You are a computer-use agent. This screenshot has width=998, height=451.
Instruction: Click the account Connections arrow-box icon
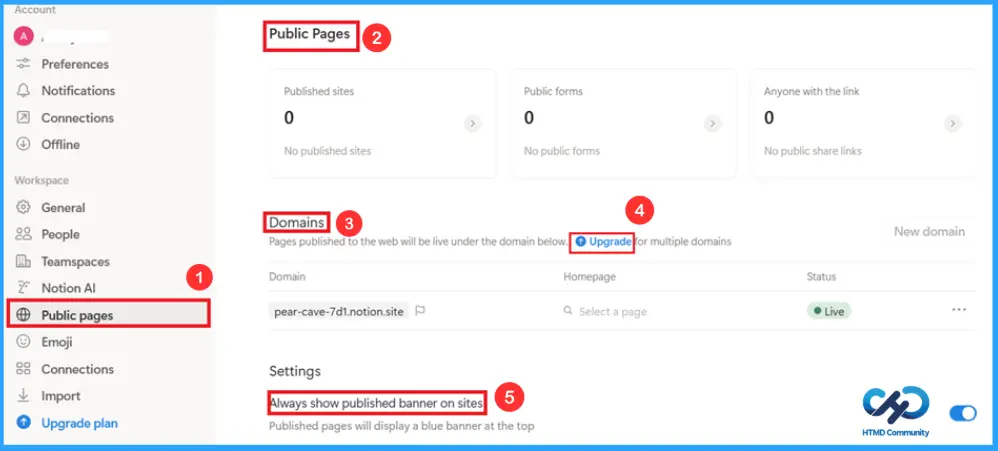(24, 118)
